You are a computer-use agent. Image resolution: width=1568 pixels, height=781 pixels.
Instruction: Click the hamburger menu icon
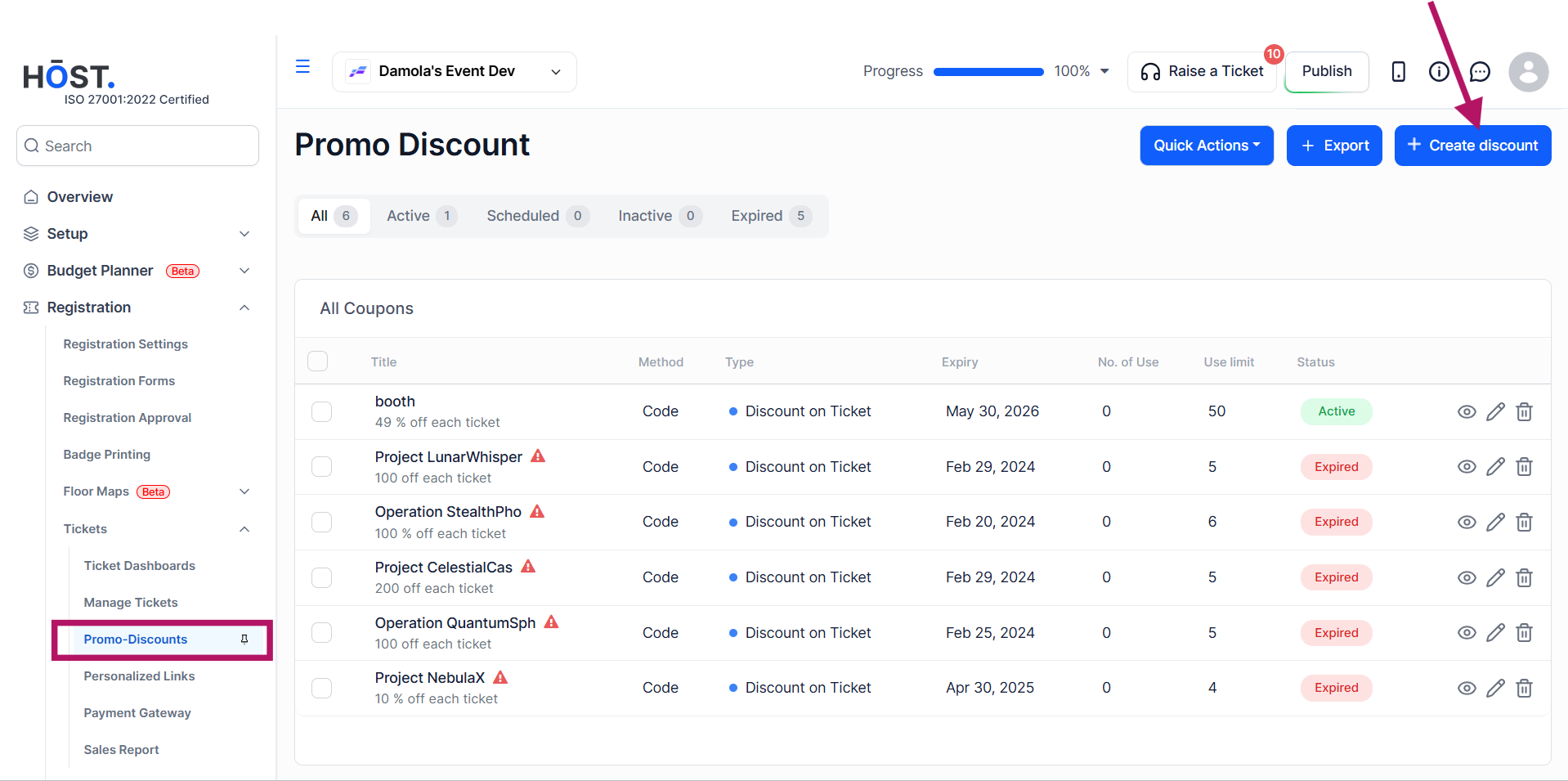[302, 67]
